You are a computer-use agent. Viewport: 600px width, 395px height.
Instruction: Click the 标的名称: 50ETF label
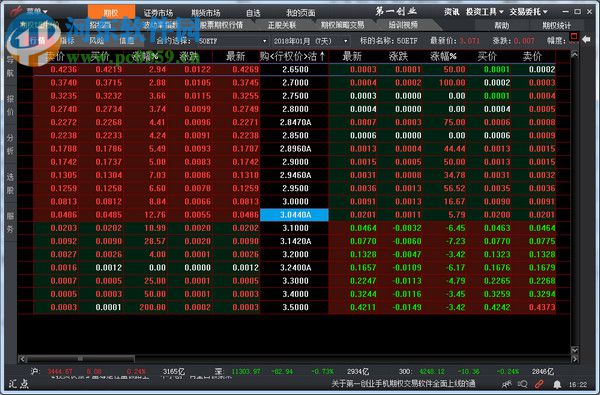click(389, 41)
